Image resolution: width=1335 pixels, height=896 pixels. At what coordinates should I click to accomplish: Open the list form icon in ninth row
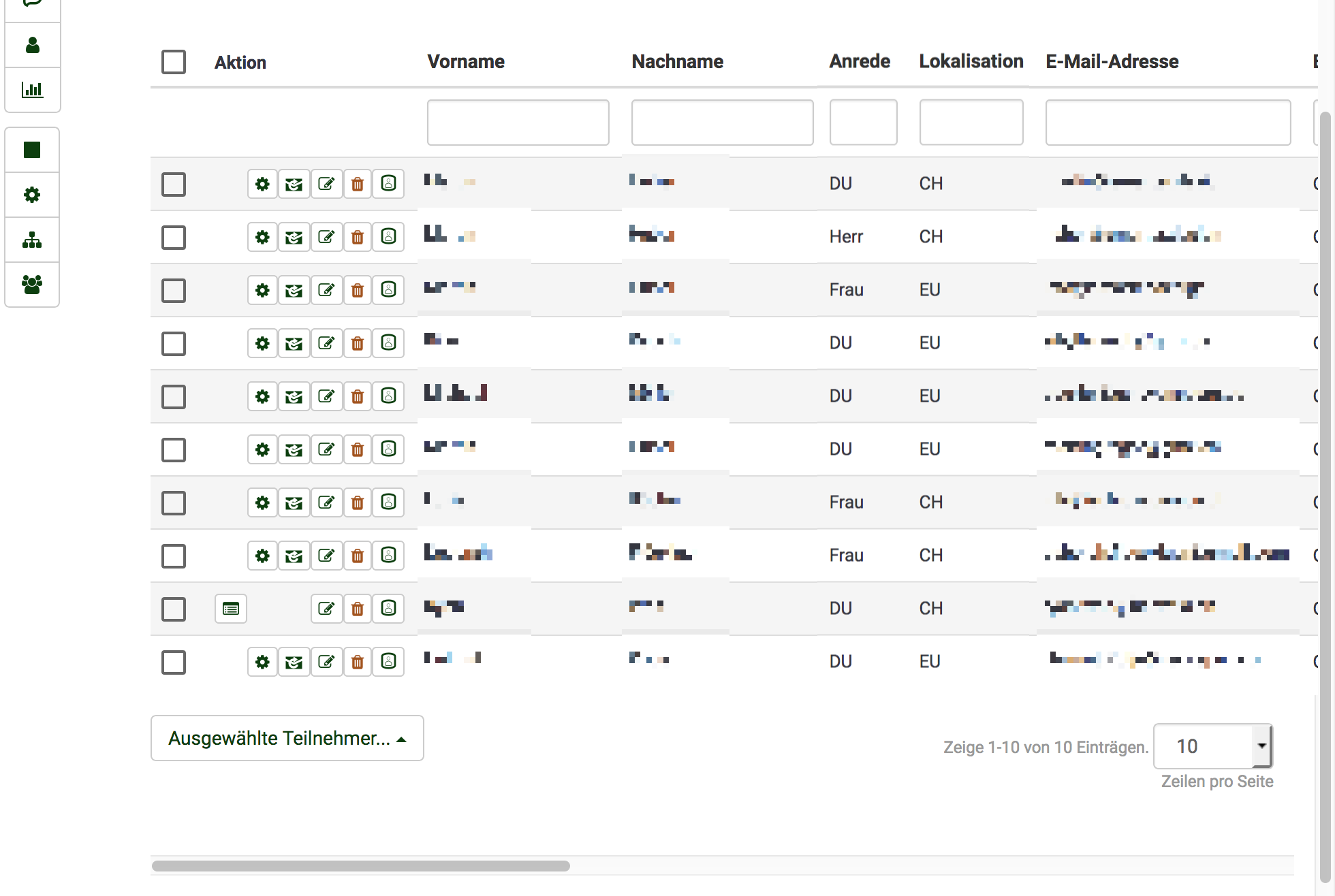[231, 609]
